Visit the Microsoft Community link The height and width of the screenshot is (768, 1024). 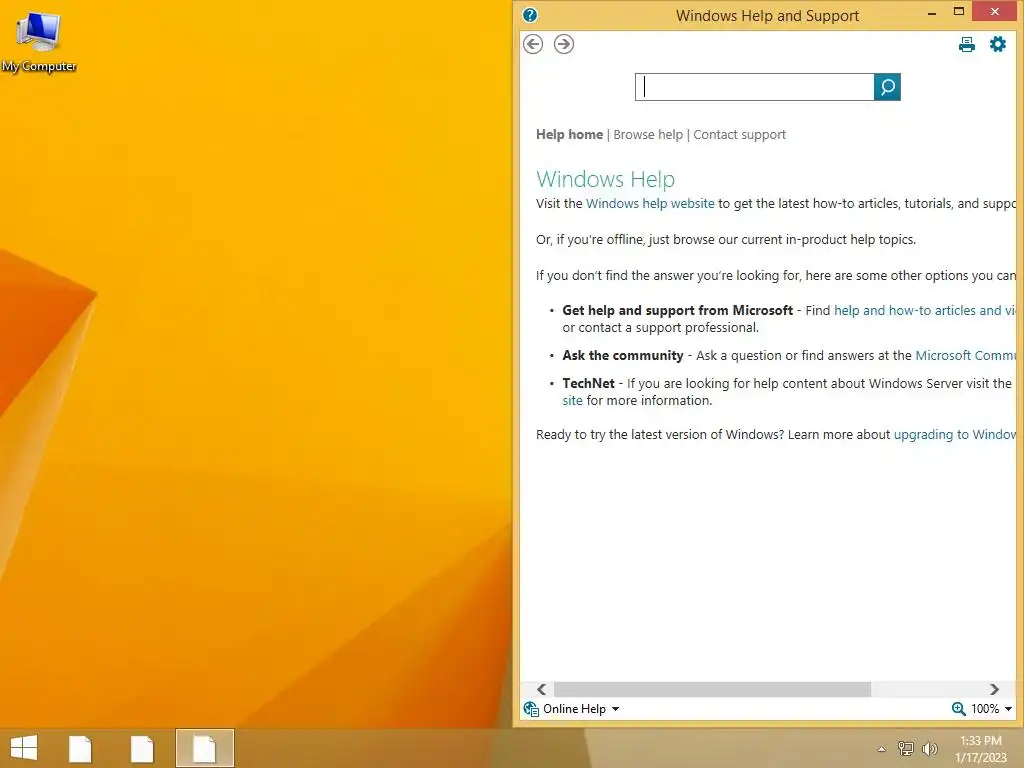(965, 356)
